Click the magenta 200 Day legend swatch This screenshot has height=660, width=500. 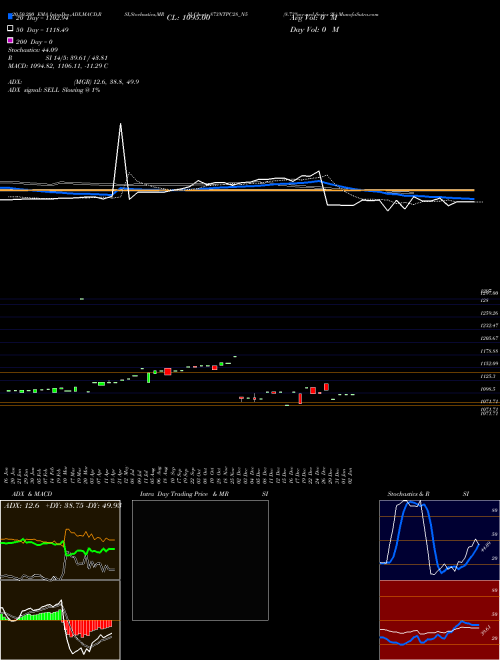(11, 40)
